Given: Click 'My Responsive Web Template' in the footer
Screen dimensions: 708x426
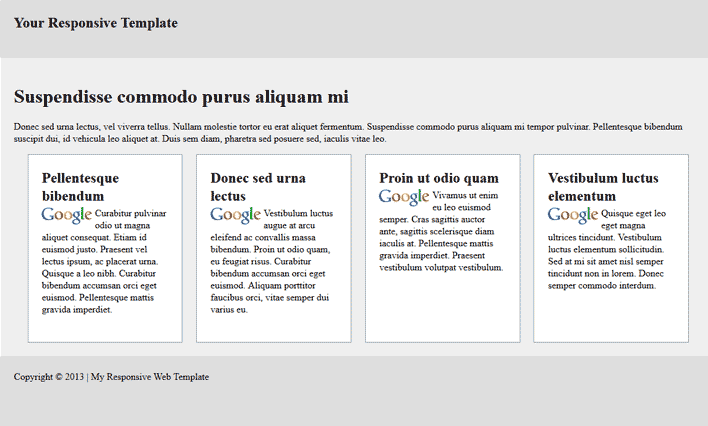Looking at the screenshot, I should [150, 377].
